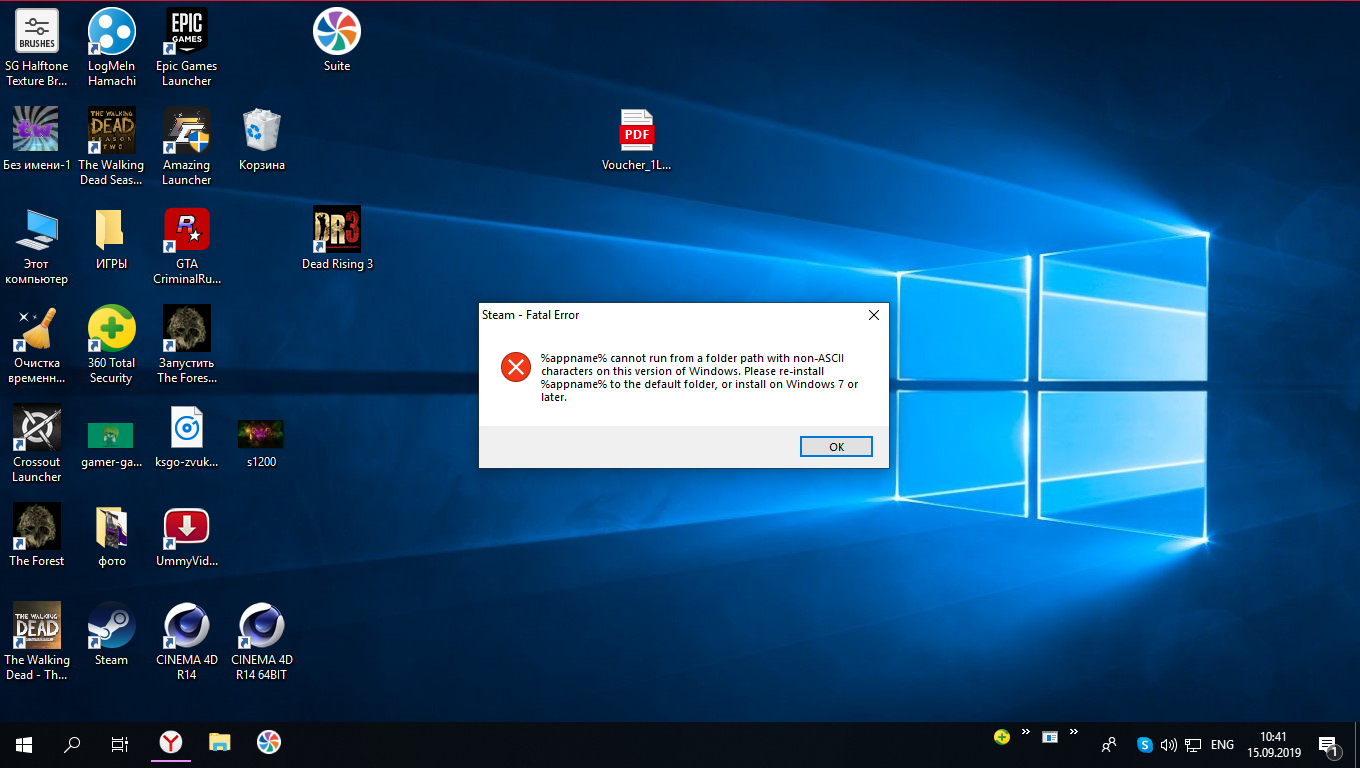Viewport: 1360px width, 768px height.
Task: Select the UmmyVideo downloader shortcut
Action: [x=187, y=535]
